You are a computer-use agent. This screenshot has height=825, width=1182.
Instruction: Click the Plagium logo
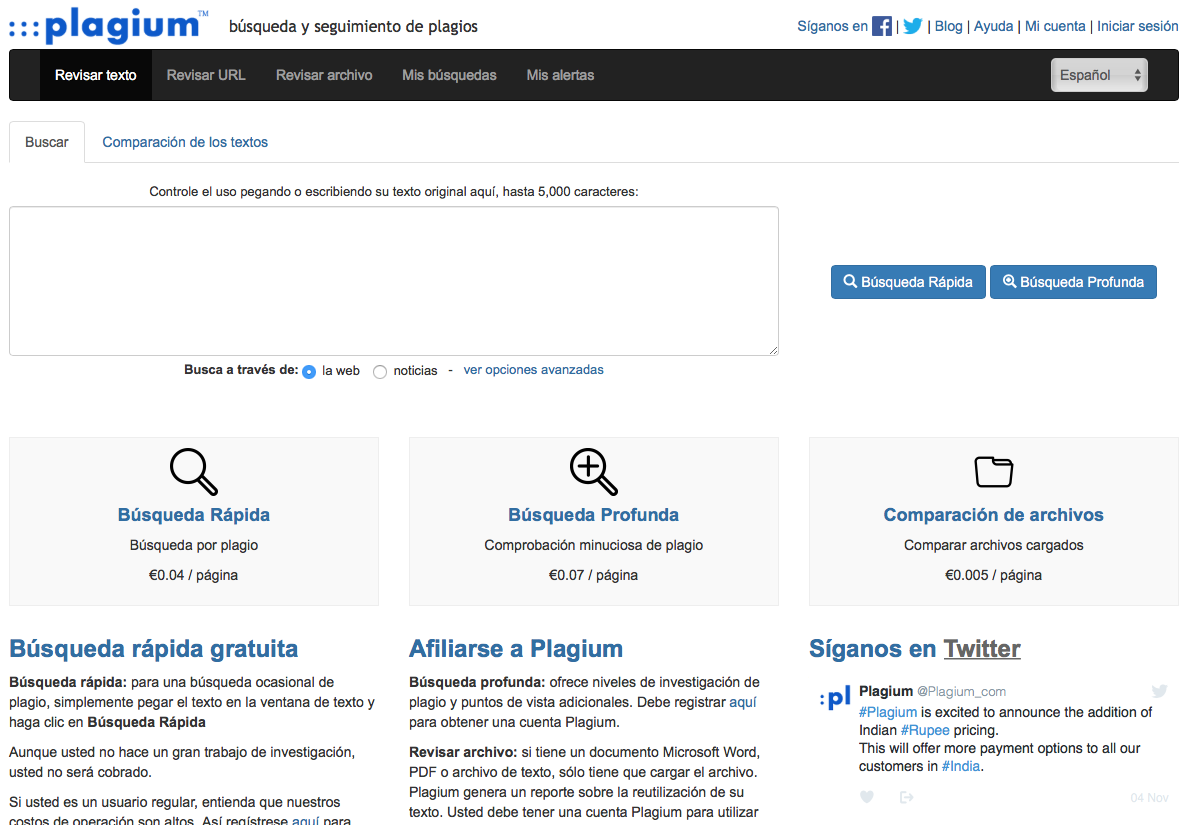(x=109, y=26)
